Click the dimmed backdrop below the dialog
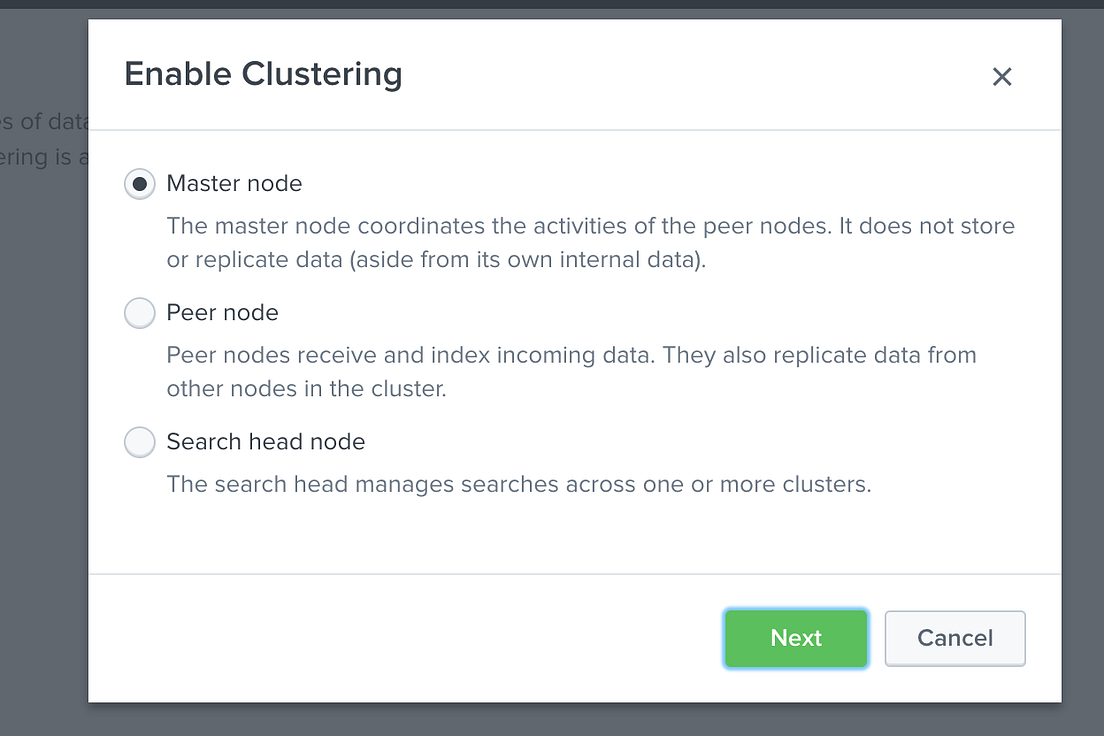This screenshot has width=1104, height=736. click(552, 720)
